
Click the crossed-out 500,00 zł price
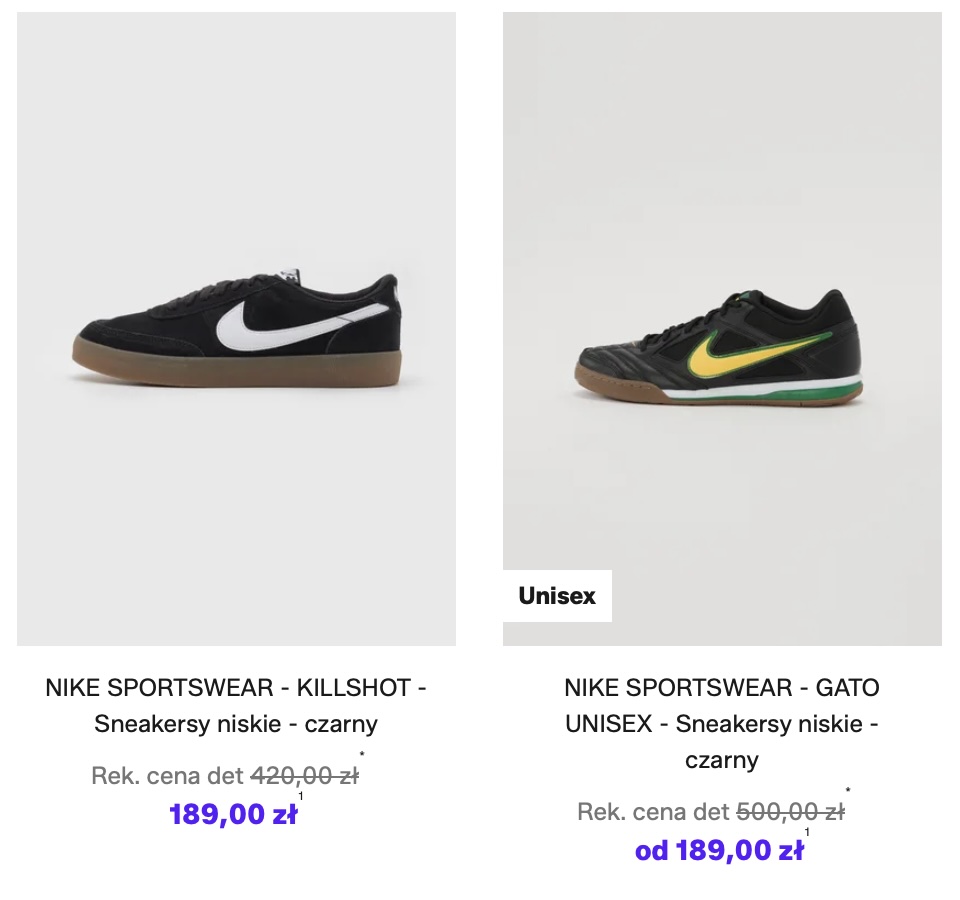pyautogui.click(x=790, y=812)
